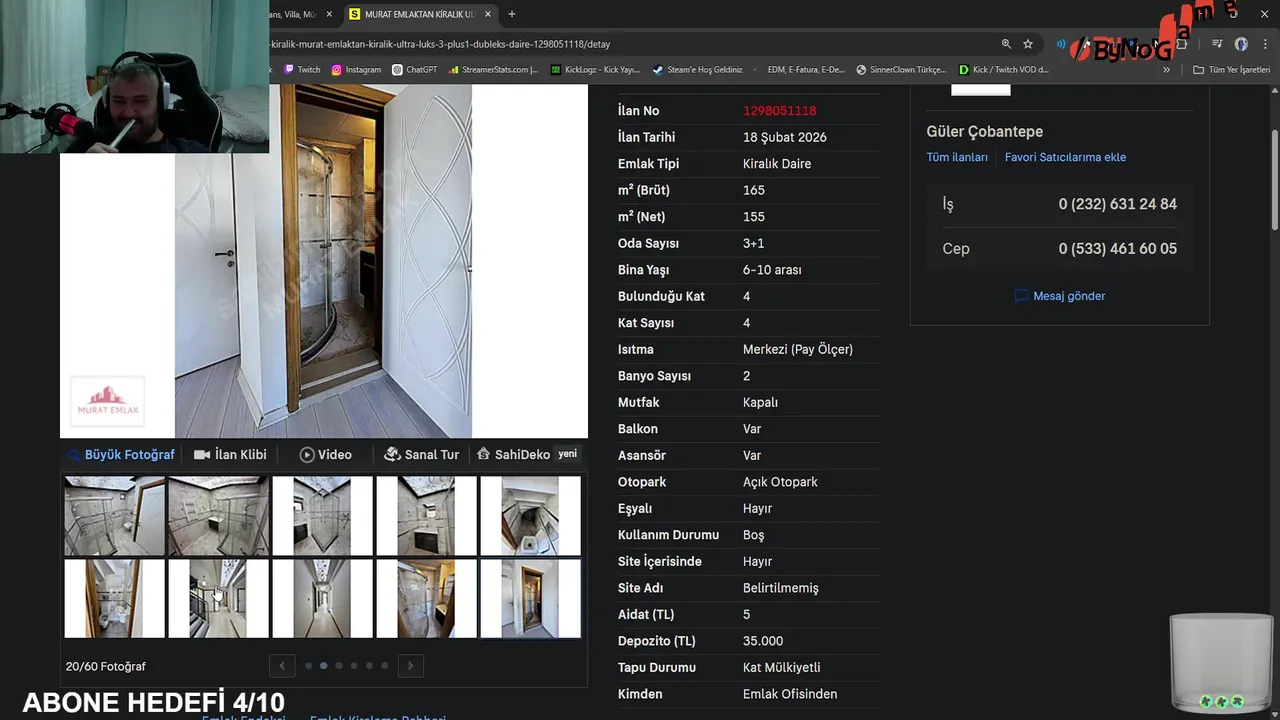Open the Video tab
1280x720 pixels.
pos(326,454)
